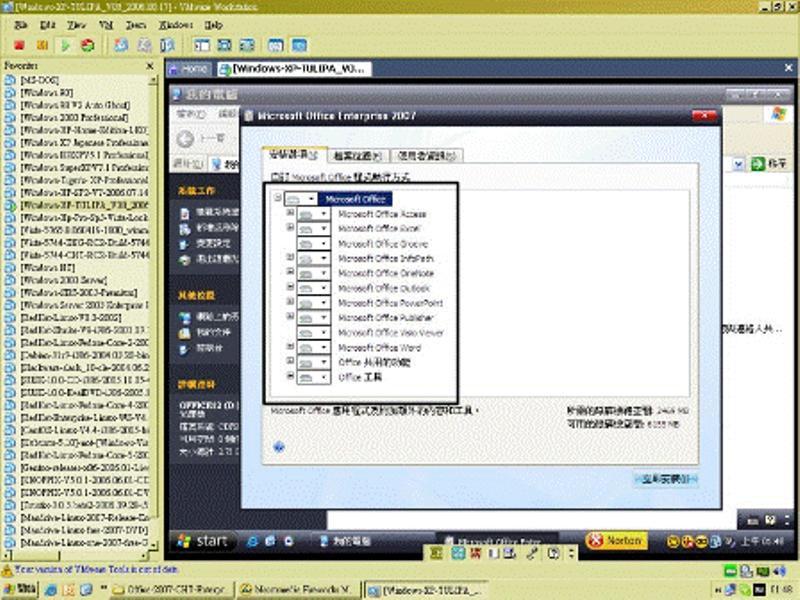
Task: Select the [Windows 2003 Server] favorite entry
Action: pyautogui.click(x=63, y=280)
